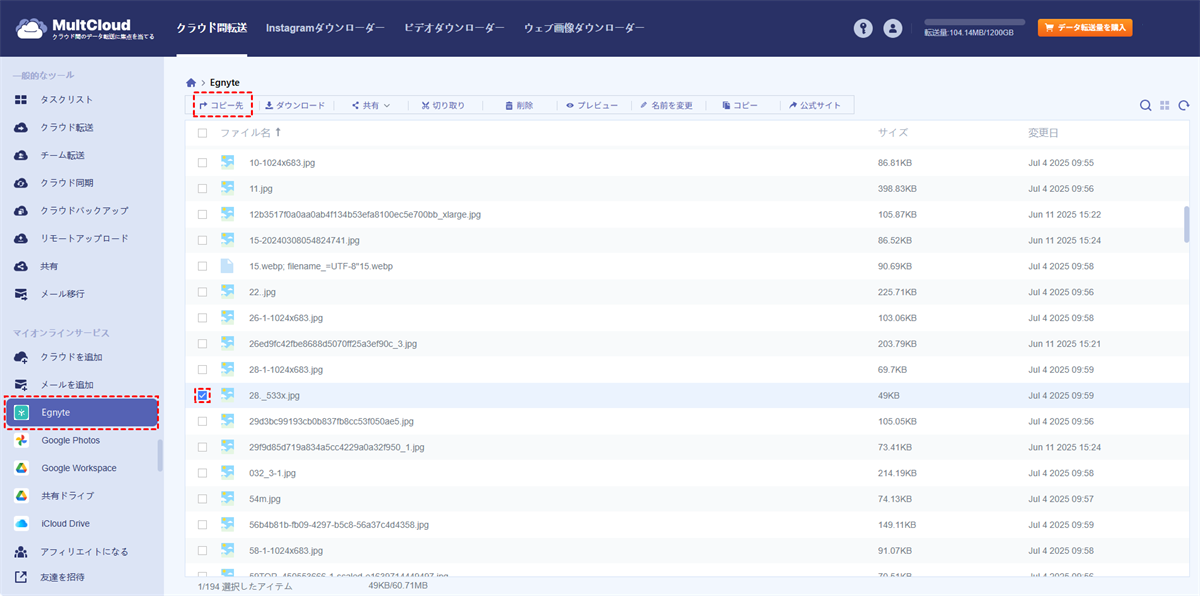
Task: Open the user account icon
Action: pos(893,29)
